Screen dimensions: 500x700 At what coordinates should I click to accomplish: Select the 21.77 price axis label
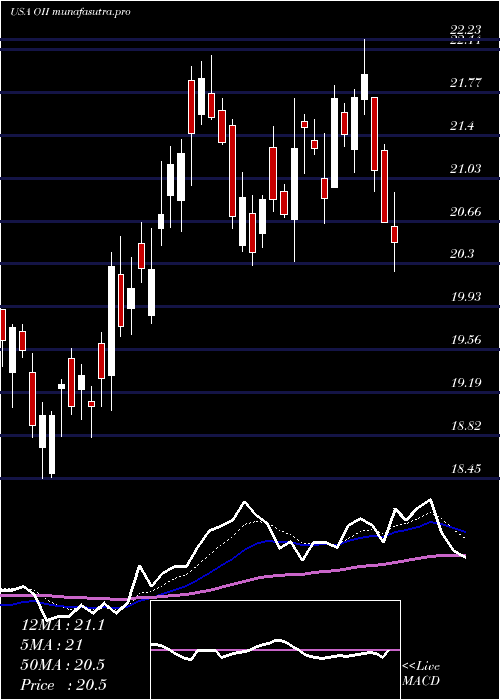pos(465,83)
